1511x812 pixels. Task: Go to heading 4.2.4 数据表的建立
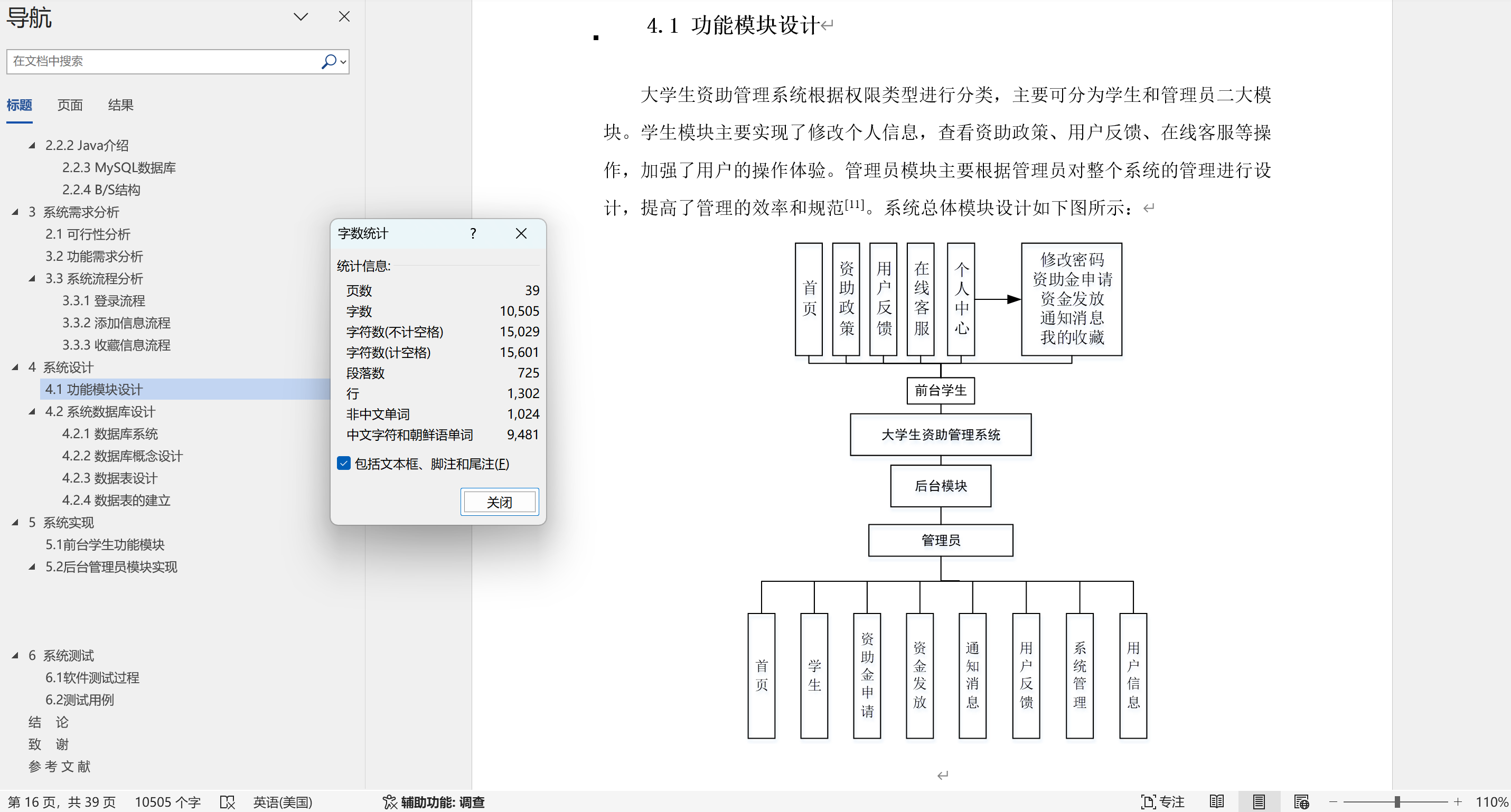pyautogui.click(x=116, y=500)
